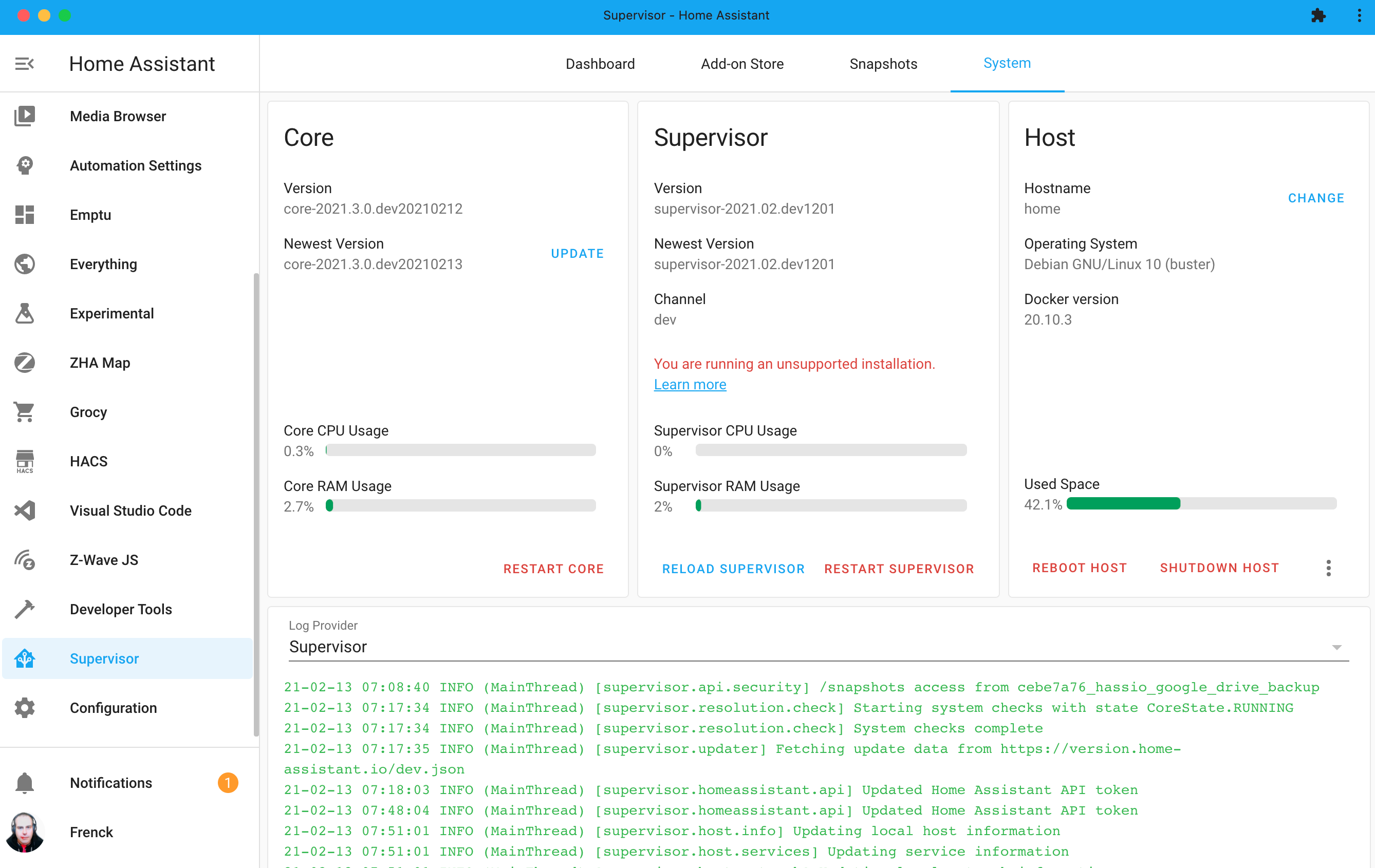This screenshot has width=1375, height=868.
Task: Switch to the Add-on Store tab
Action: pyautogui.click(x=742, y=63)
